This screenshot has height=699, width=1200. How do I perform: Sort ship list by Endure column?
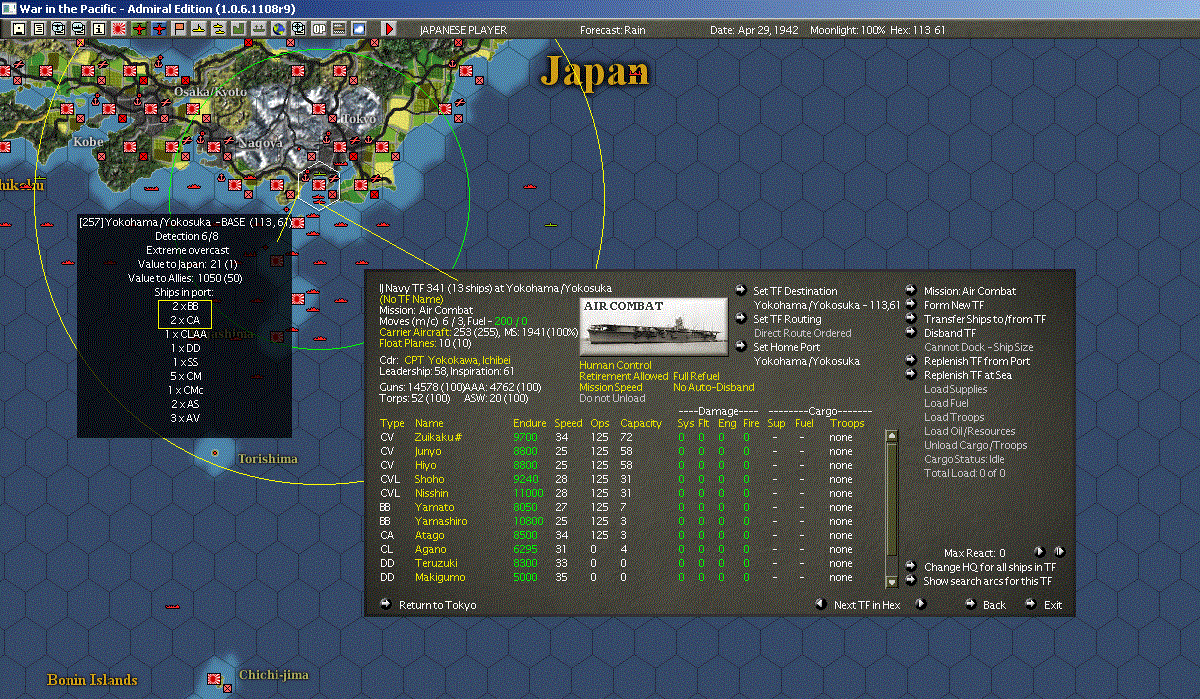[x=530, y=423]
